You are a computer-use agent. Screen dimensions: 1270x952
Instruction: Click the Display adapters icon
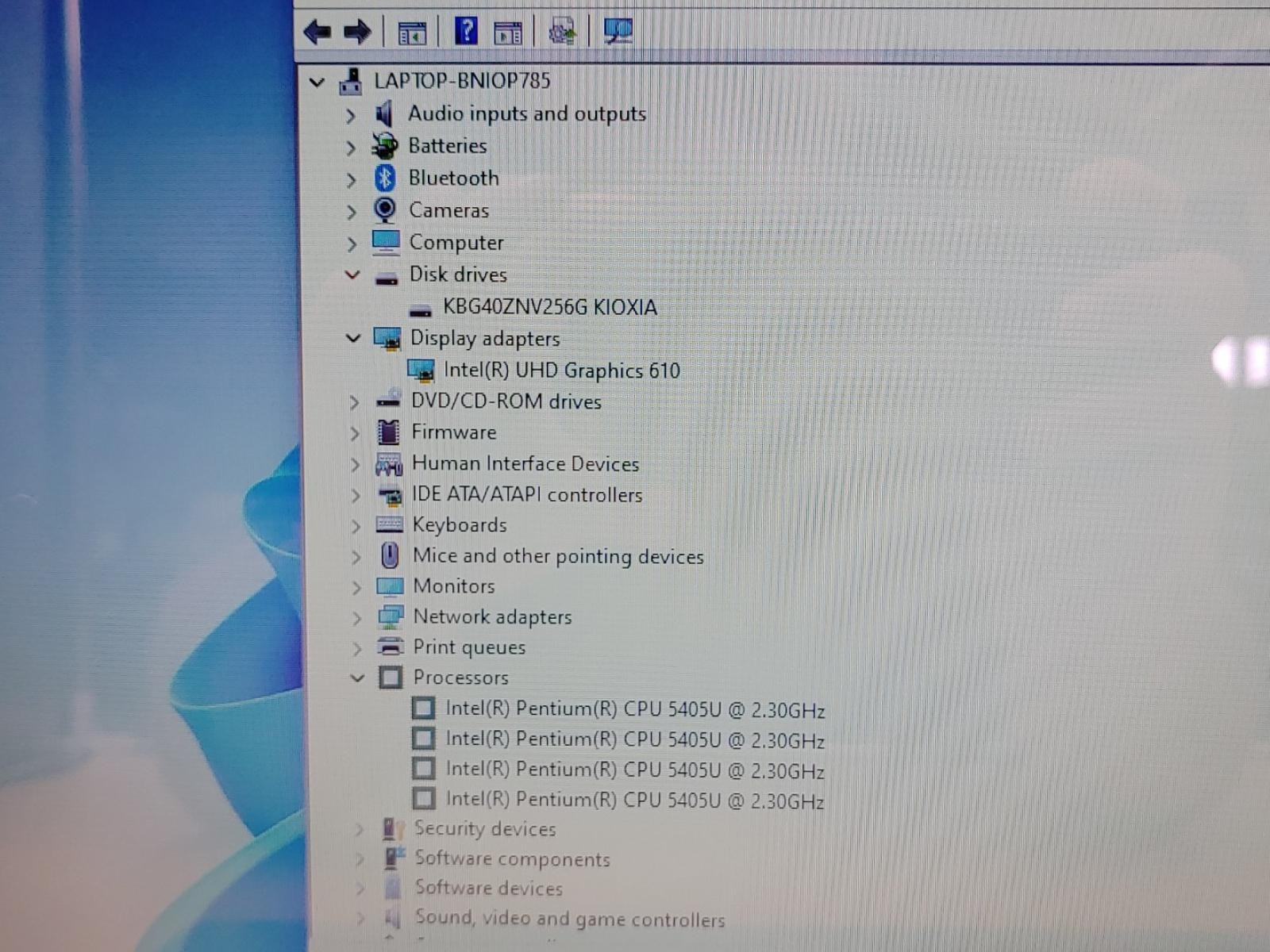[x=387, y=339]
